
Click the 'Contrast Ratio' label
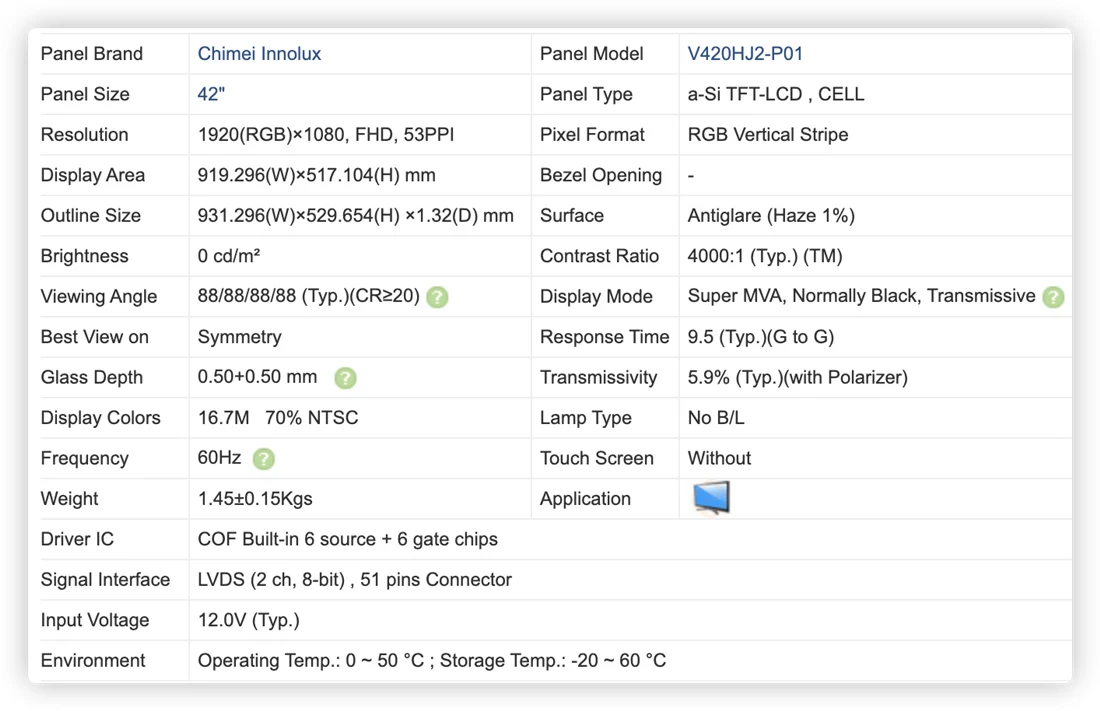pyautogui.click(x=599, y=256)
